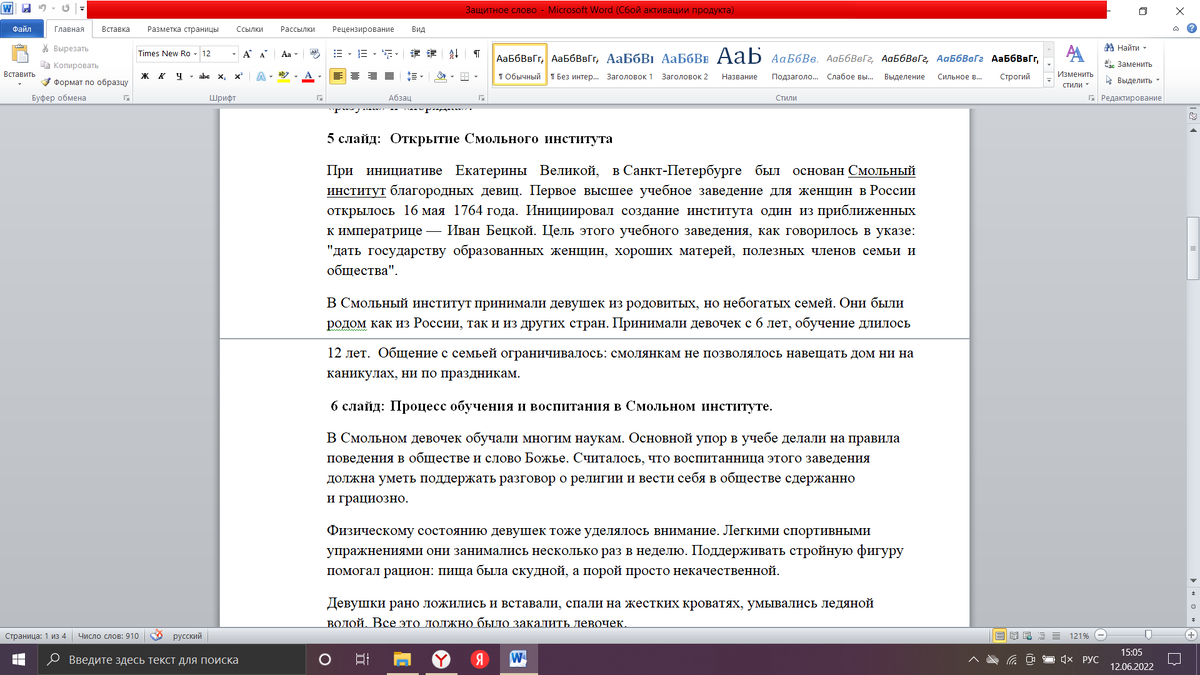Open Change Styles (Изменить стили) menu
The image size is (1200, 675).
(1075, 66)
